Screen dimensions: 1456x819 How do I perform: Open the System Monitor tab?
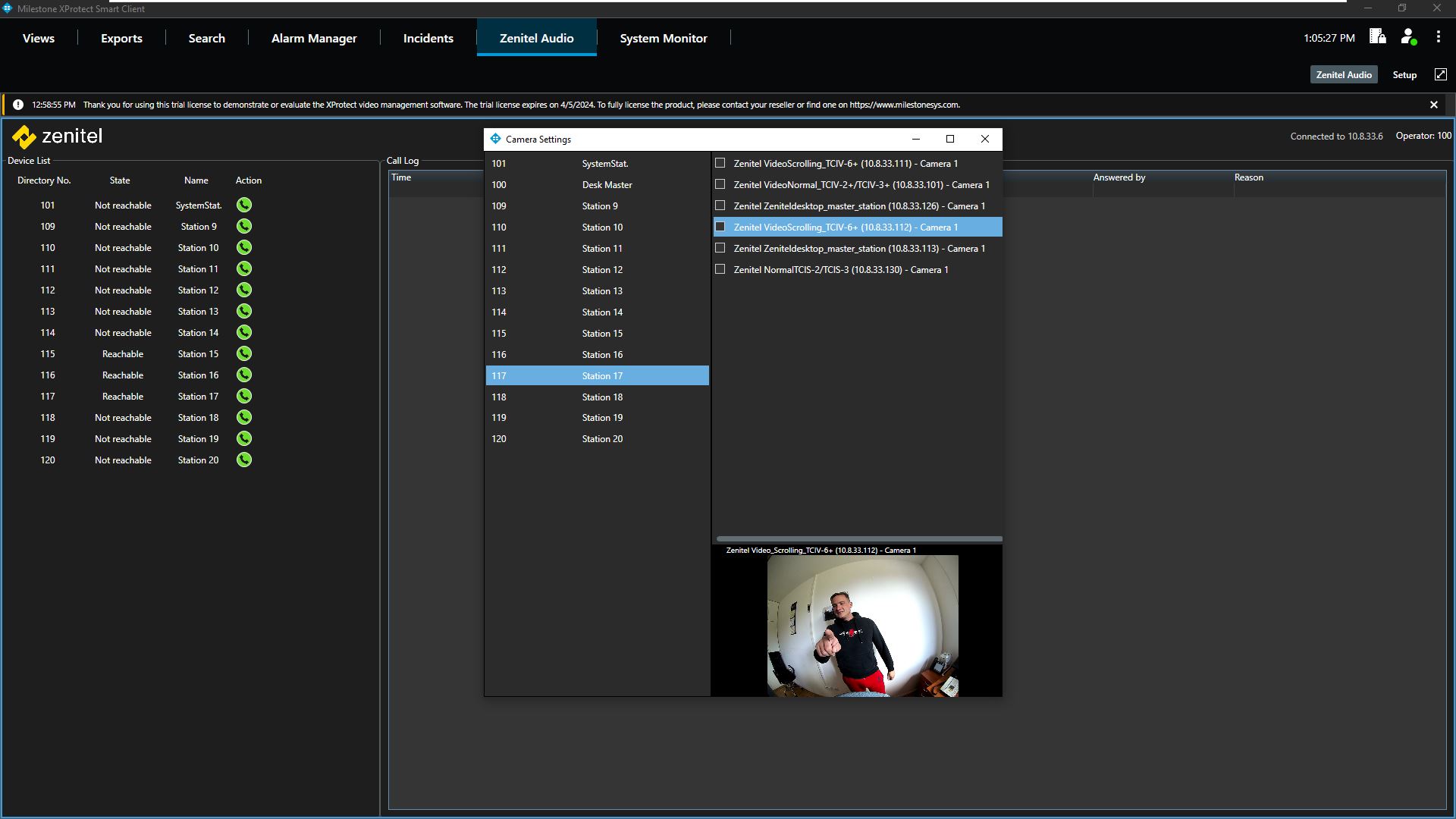(x=663, y=38)
